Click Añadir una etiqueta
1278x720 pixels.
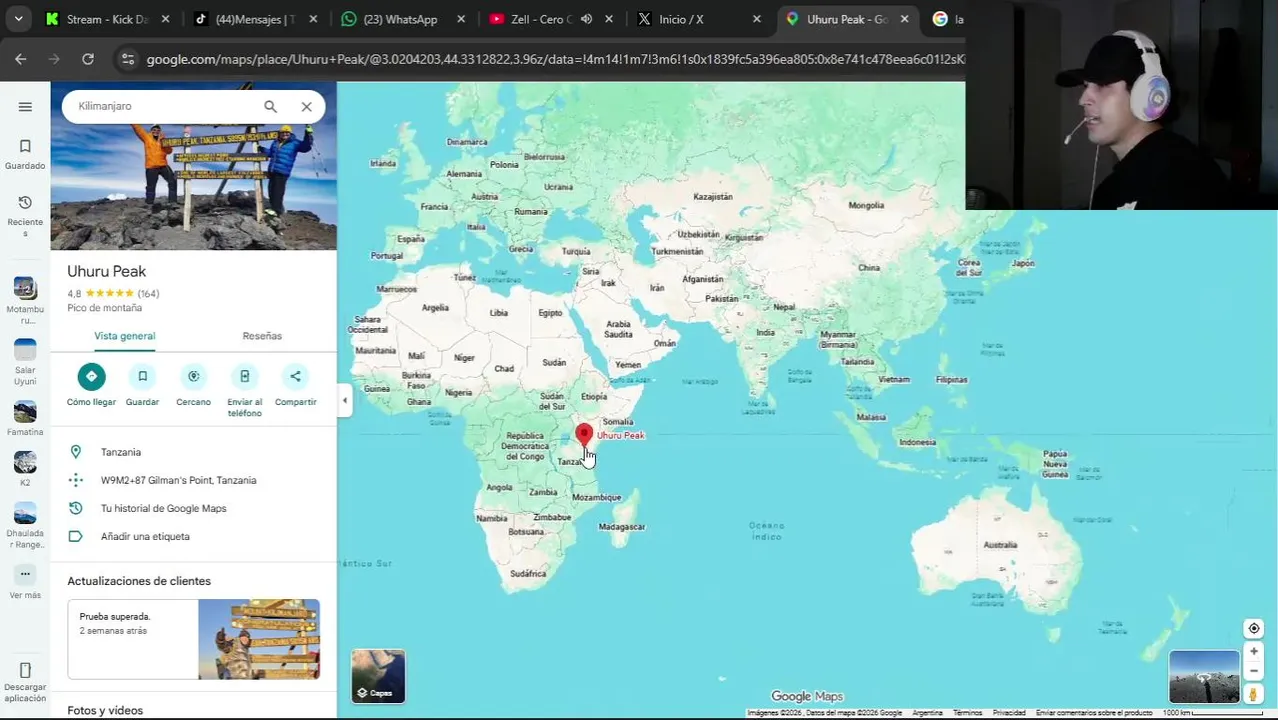194,536
